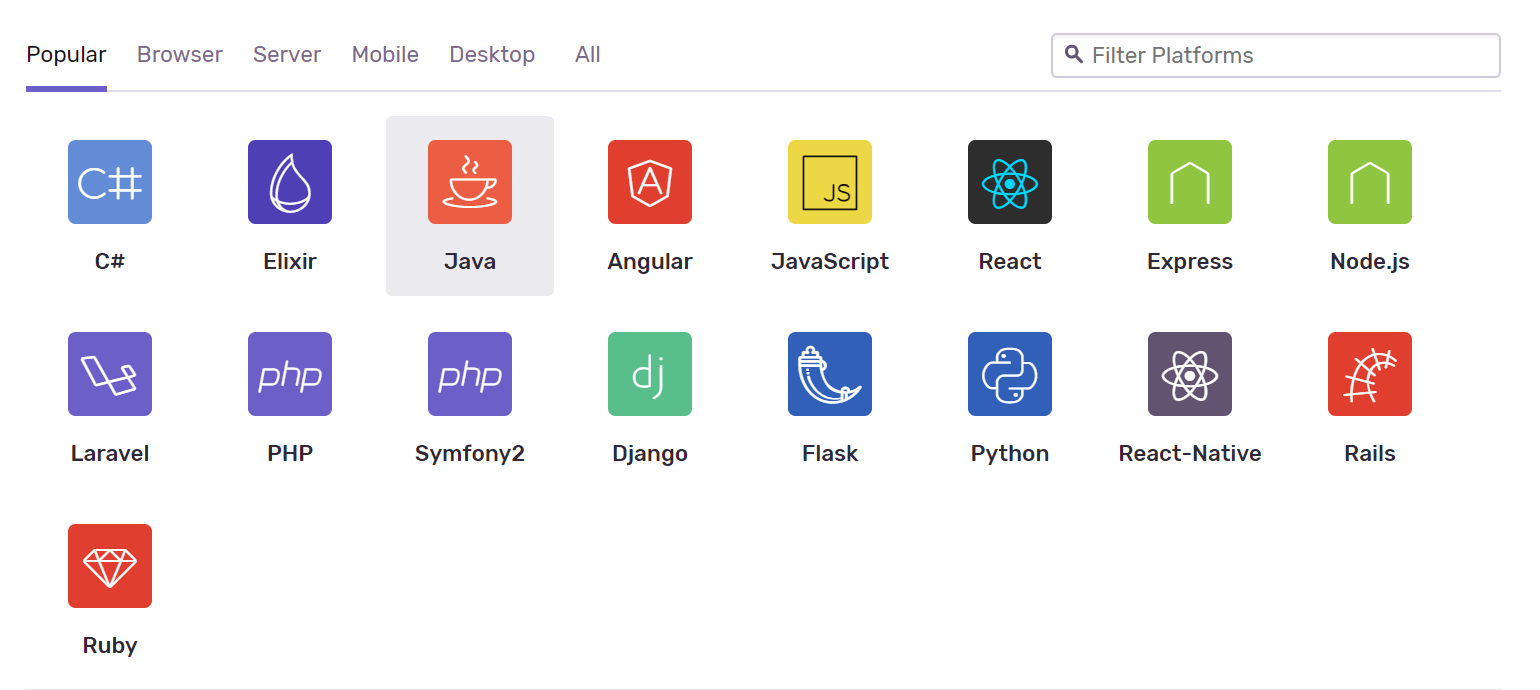Viewport: 1540px width, 690px height.
Task: Pick the Express platform icon
Action: tap(1190, 182)
